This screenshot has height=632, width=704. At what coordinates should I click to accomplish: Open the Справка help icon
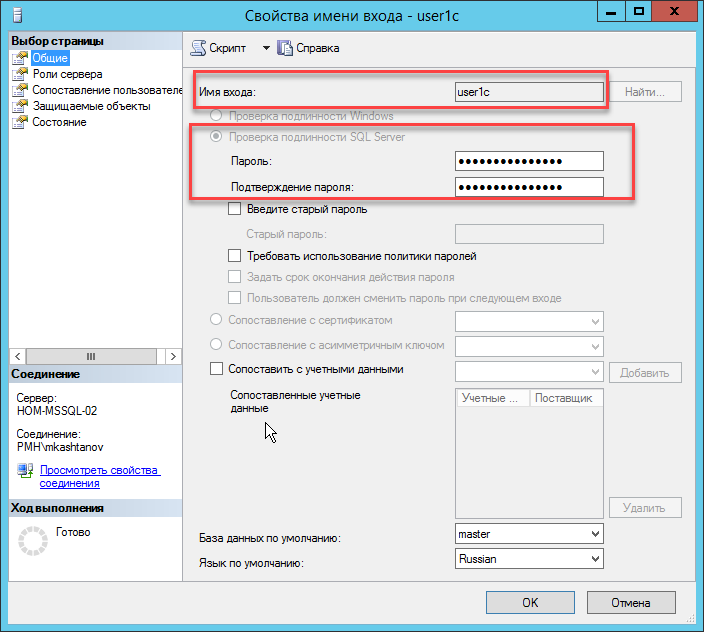[285, 48]
